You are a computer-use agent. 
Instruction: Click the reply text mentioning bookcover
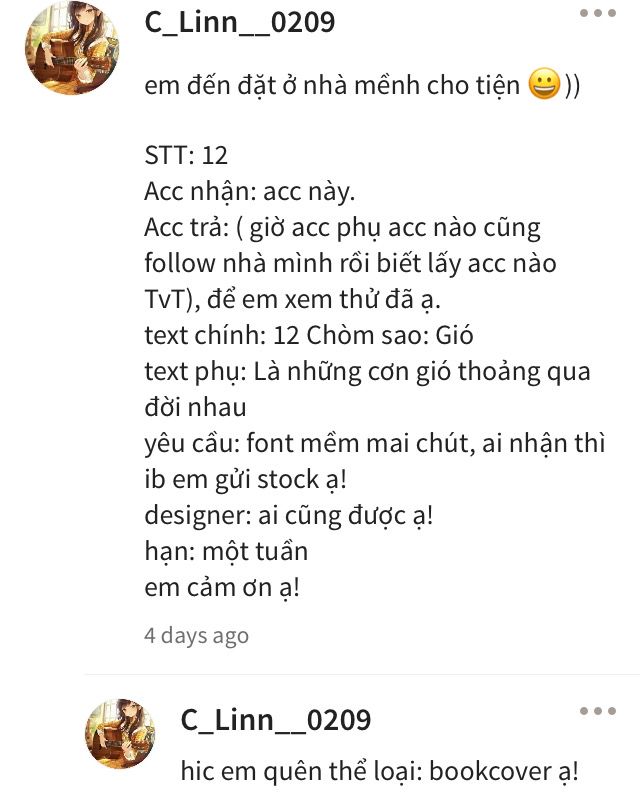(x=379, y=771)
